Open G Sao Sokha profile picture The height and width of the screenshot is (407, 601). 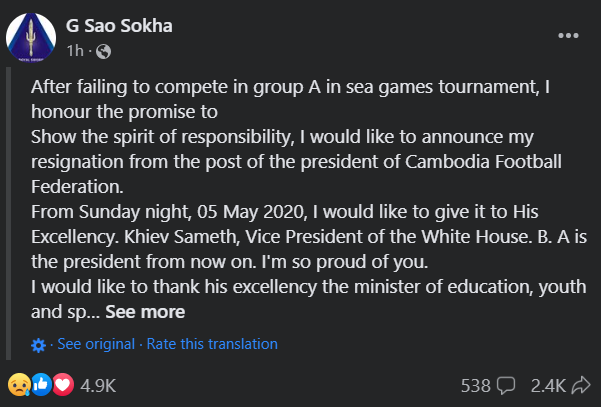tap(31, 38)
